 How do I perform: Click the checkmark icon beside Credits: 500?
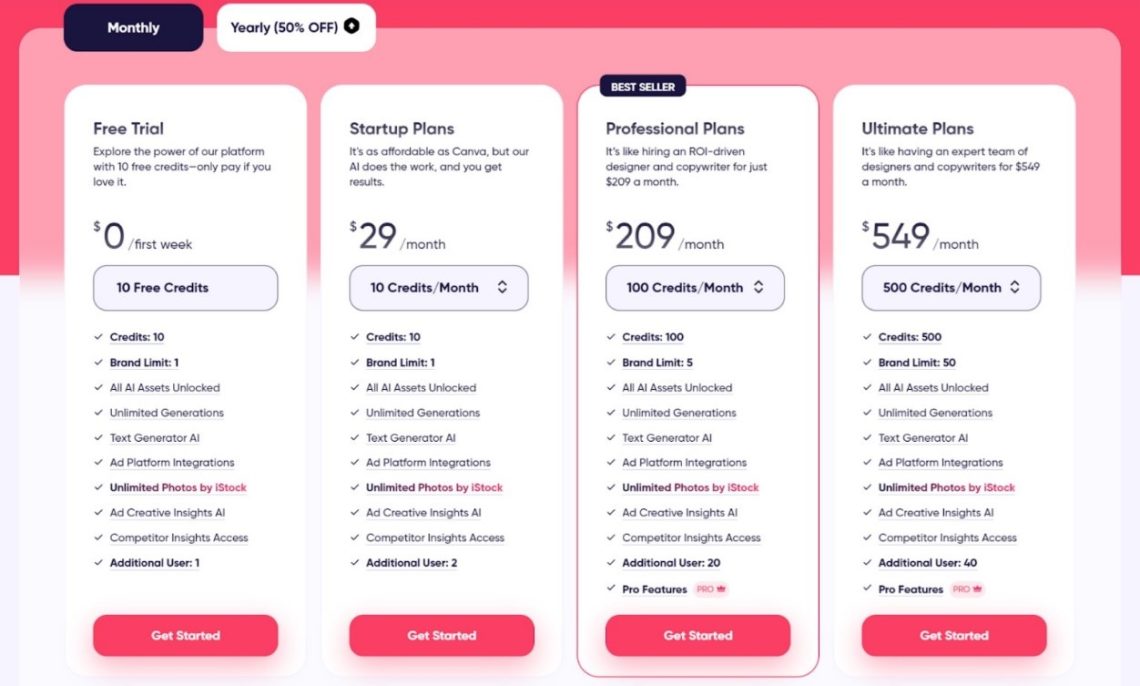pyautogui.click(x=867, y=337)
